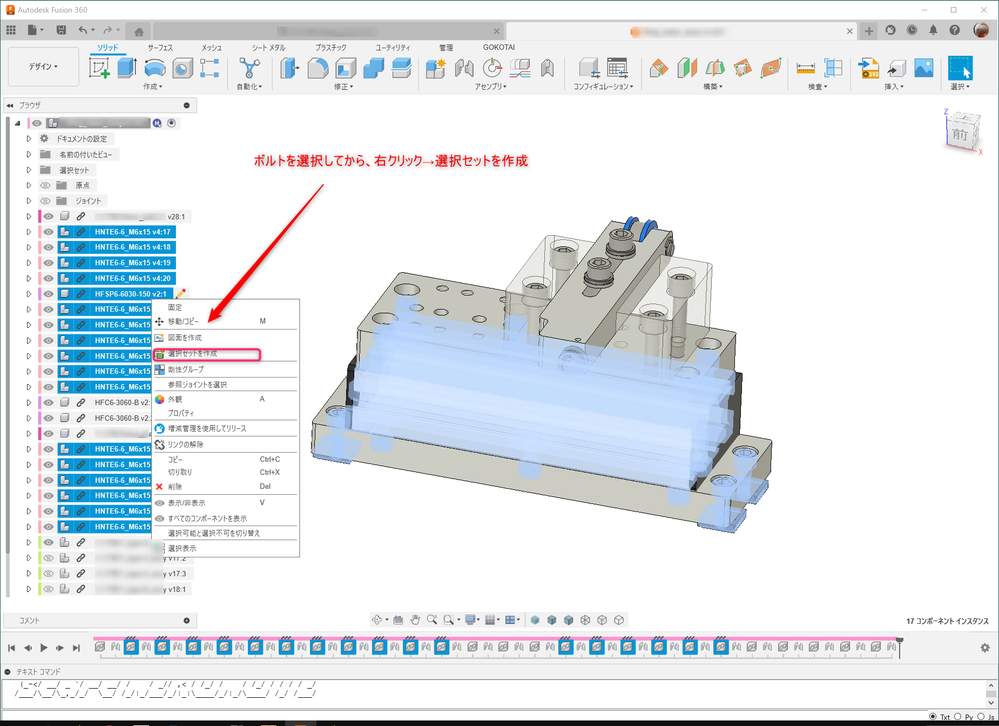The width and height of the screenshot is (999, 726).
Task: Click the Insert SVG icon
Action: coord(868,68)
